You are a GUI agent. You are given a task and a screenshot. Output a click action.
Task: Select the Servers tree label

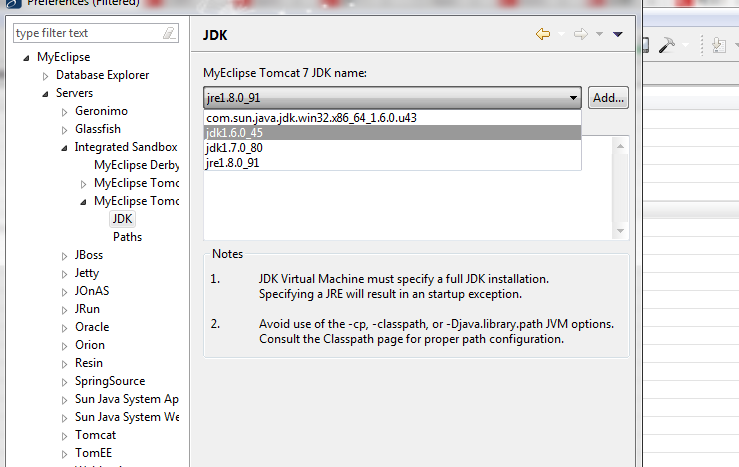[74, 93]
